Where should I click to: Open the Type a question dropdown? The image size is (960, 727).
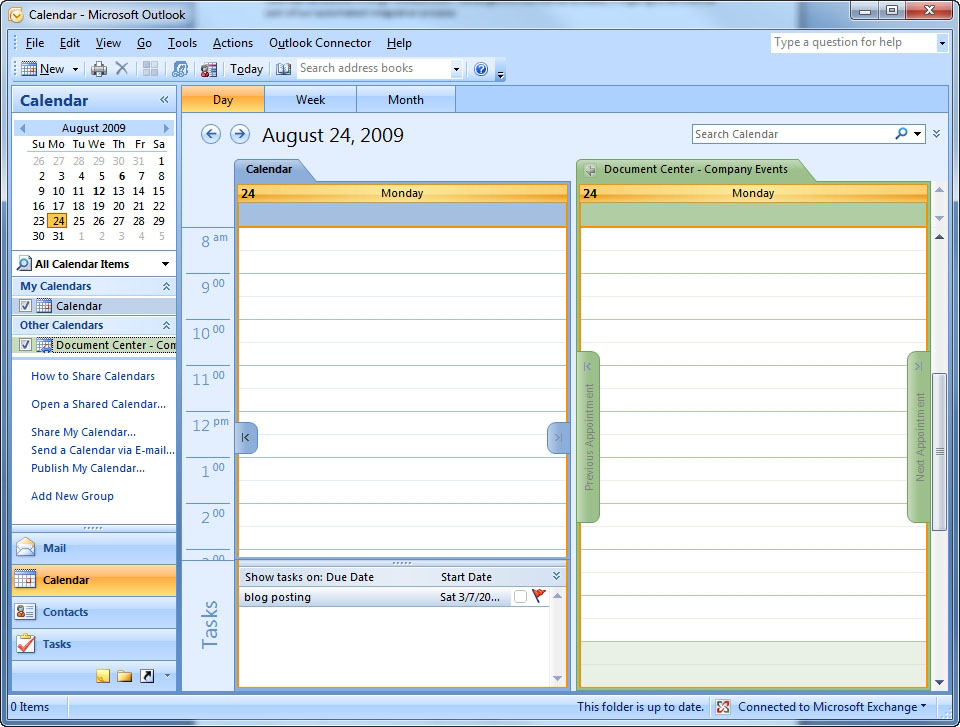(x=942, y=43)
